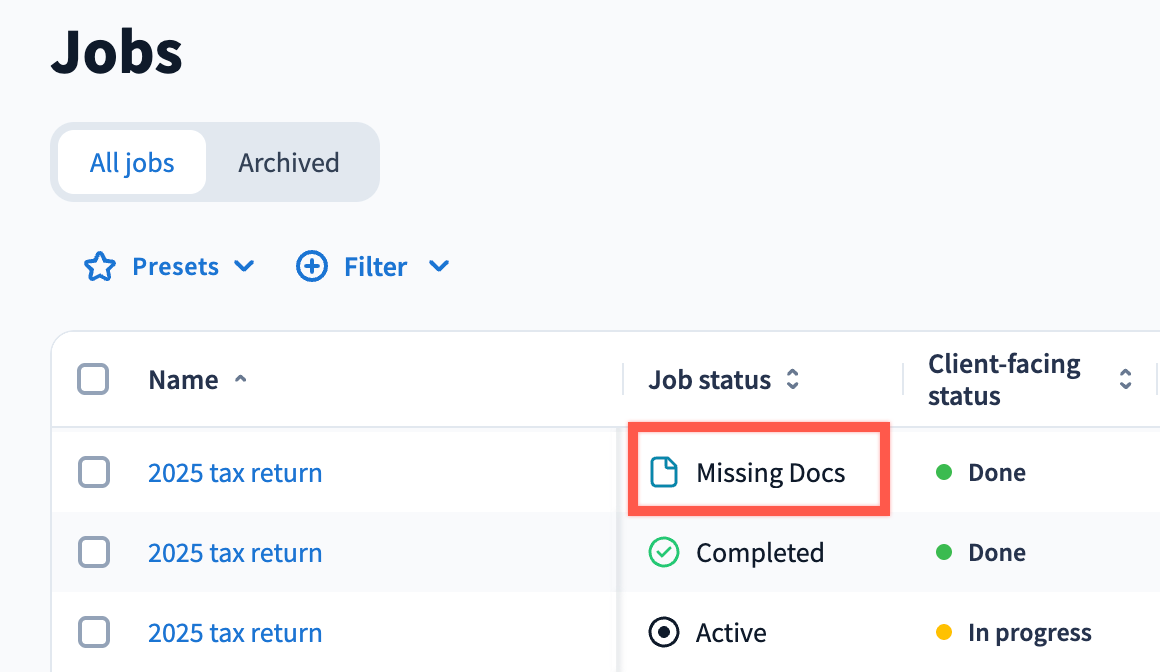Click the target icon beside Active status
The height and width of the screenshot is (672, 1160).
click(664, 633)
